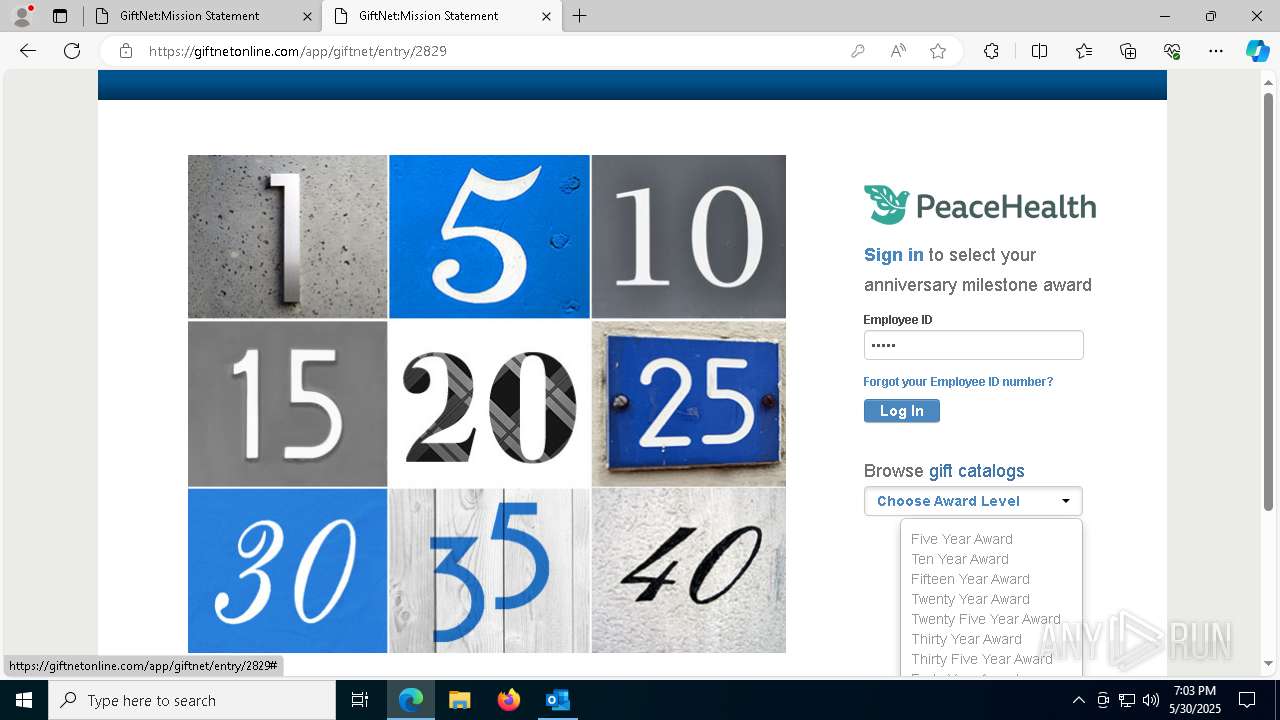Open browser profile avatar
Image resolution: width=1280 pixels, height=720 pixels.
point(22,16)
